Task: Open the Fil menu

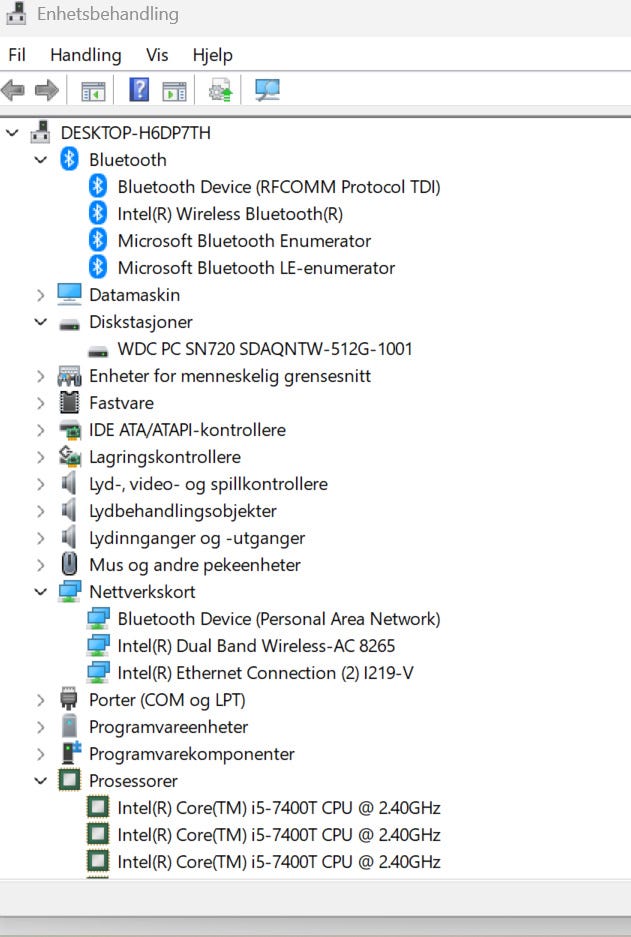Action: click(x=17, y=55)
